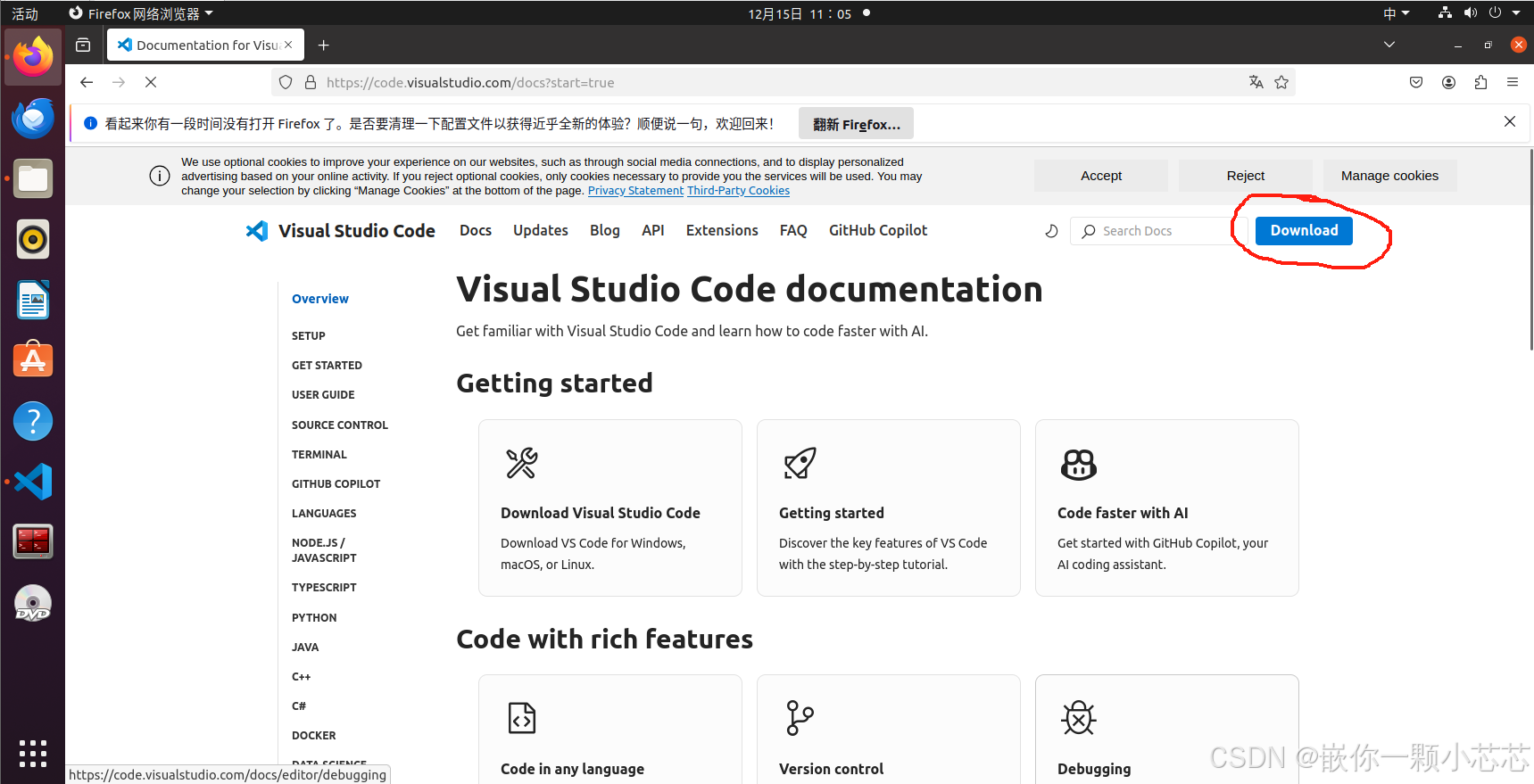Click the page vertical scrollbar
This screenshot has height=784, width=1534.
pyautogui.click(x=1530, y=250)
